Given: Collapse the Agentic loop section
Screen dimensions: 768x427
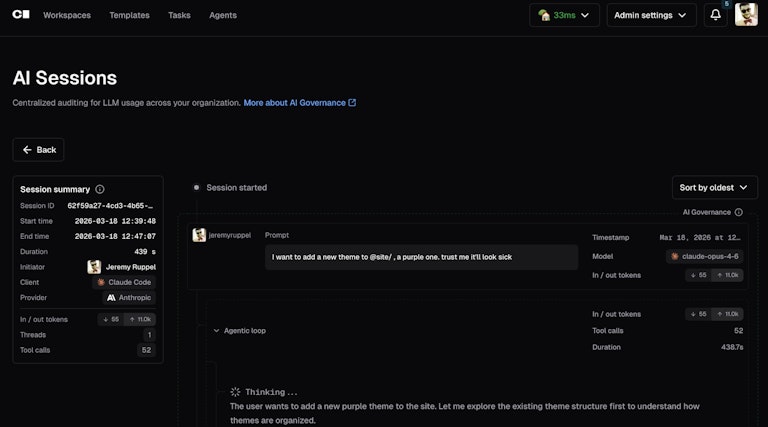Looking at the screenshot, I should [216, 330].
